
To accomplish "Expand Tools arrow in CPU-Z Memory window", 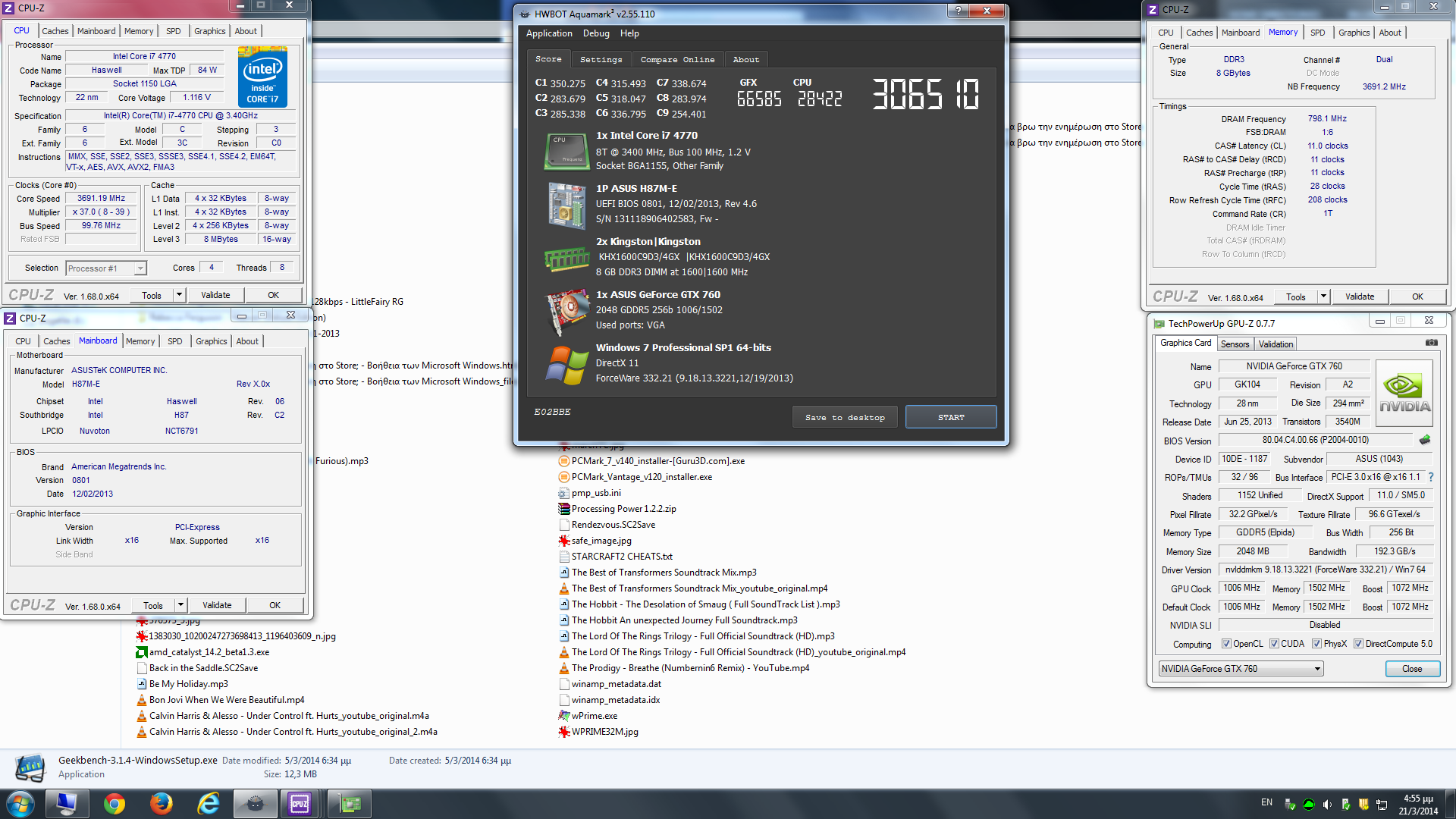I will 1324,297.
